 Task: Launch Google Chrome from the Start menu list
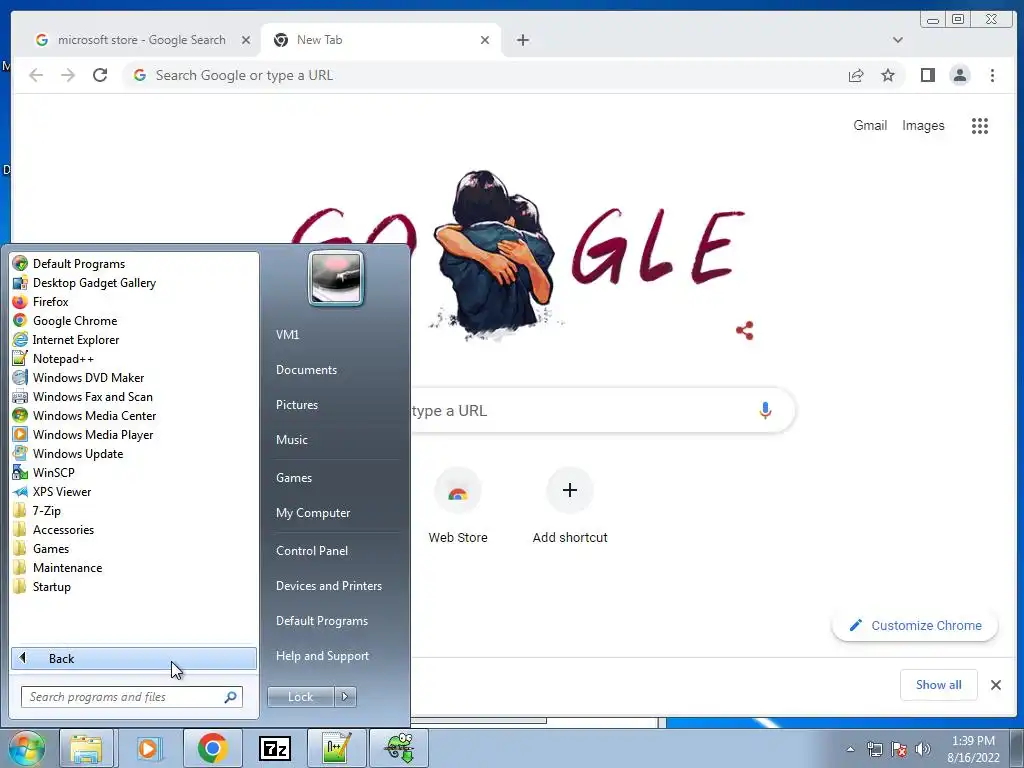pos(65,321)
